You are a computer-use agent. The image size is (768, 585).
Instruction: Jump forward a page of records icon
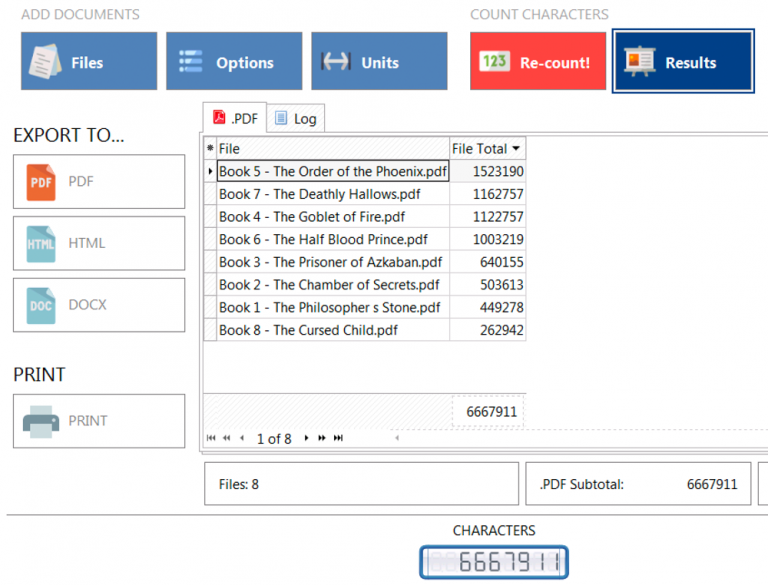(322, 438)
